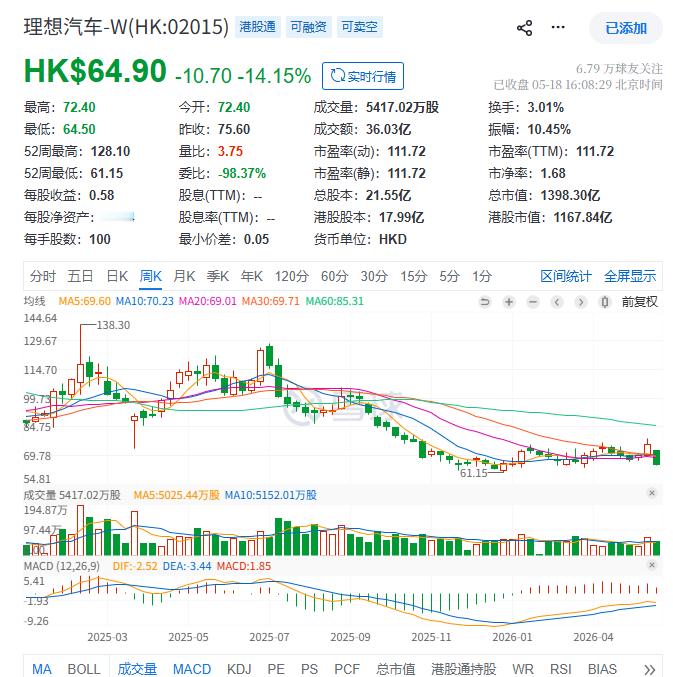673x677 pixels.
Task: Switch to 月K monthly chart tab
Action: (x=184, y=276)
